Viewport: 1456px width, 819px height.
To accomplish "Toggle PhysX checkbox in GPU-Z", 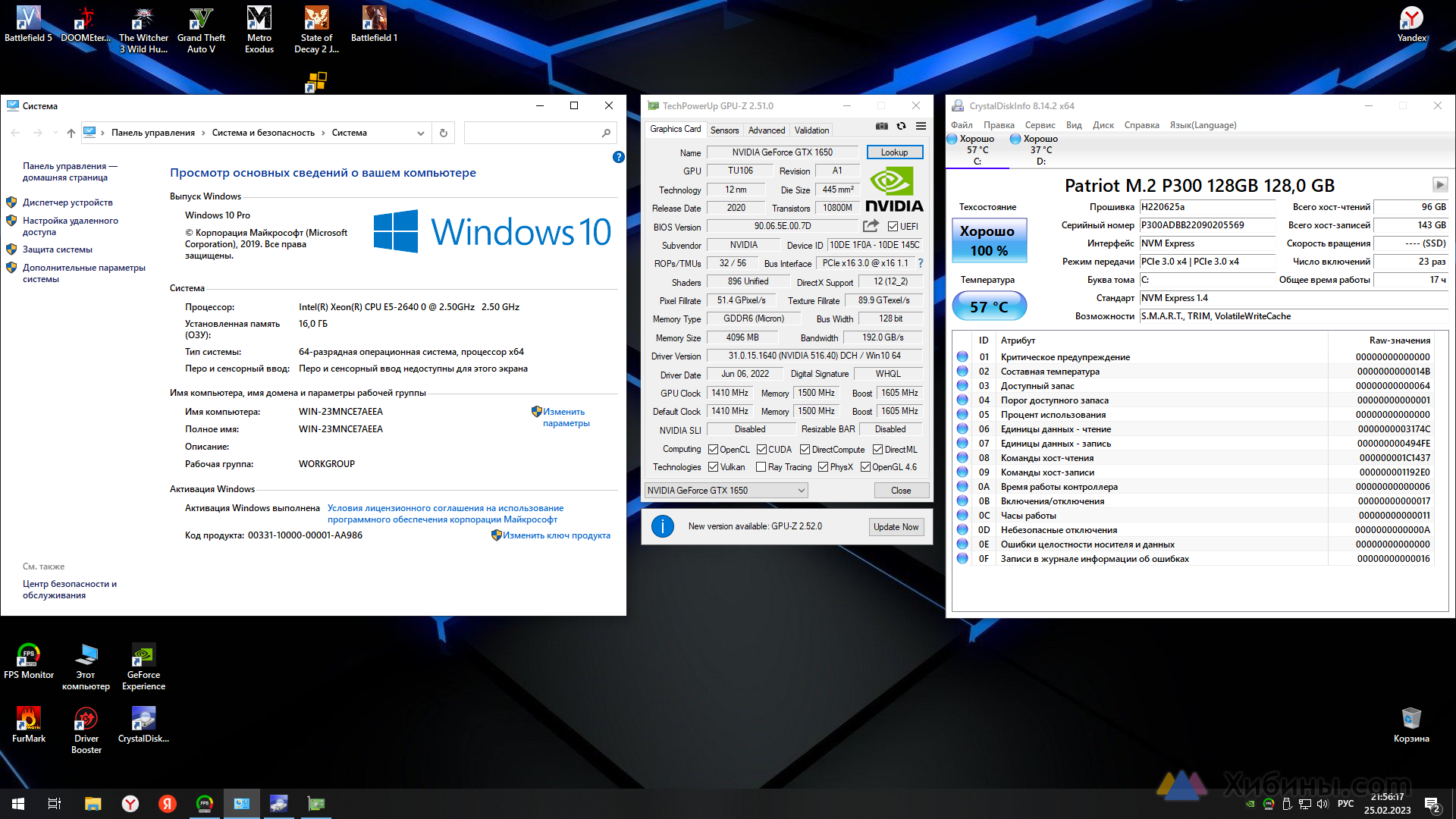I will point(823,467).
